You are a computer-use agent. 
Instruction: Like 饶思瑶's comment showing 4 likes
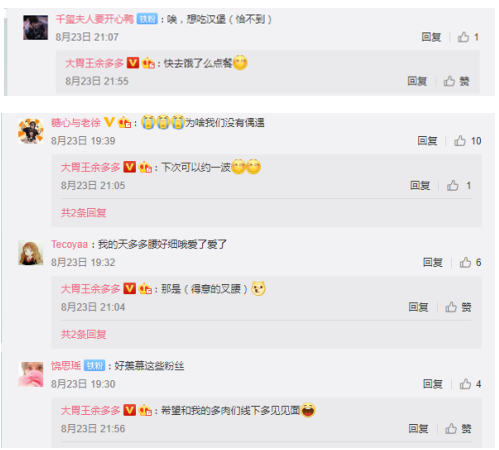(470, 384)
